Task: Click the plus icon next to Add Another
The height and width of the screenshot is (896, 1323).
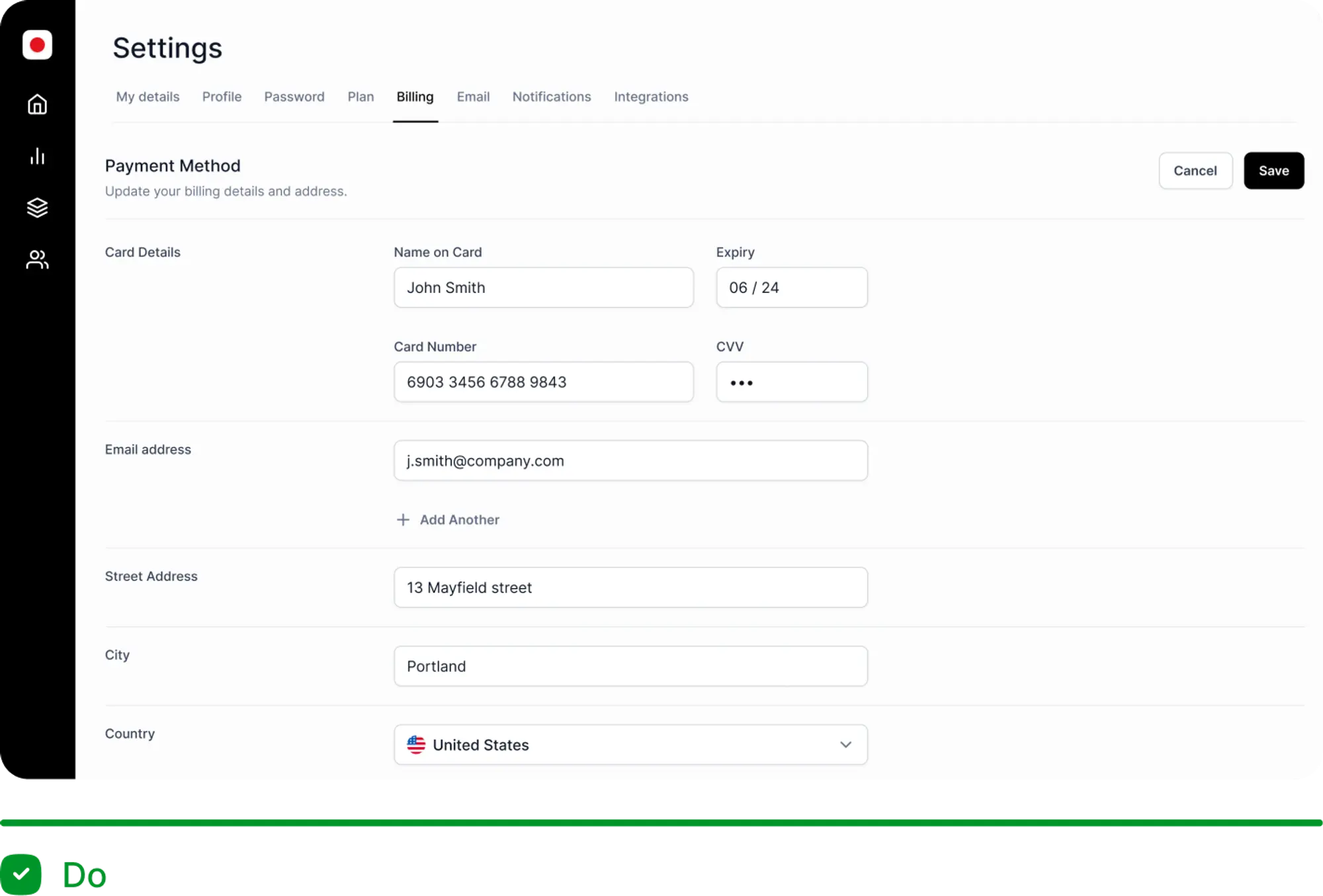Action: pyautogui.click(x=402, y=520)
